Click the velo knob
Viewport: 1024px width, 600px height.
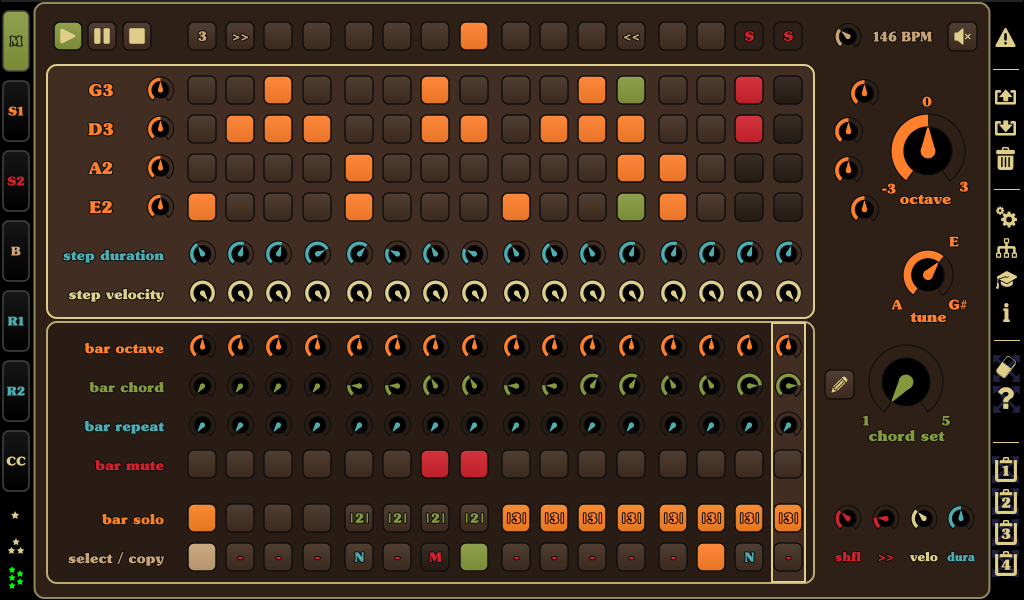[923, 518]
